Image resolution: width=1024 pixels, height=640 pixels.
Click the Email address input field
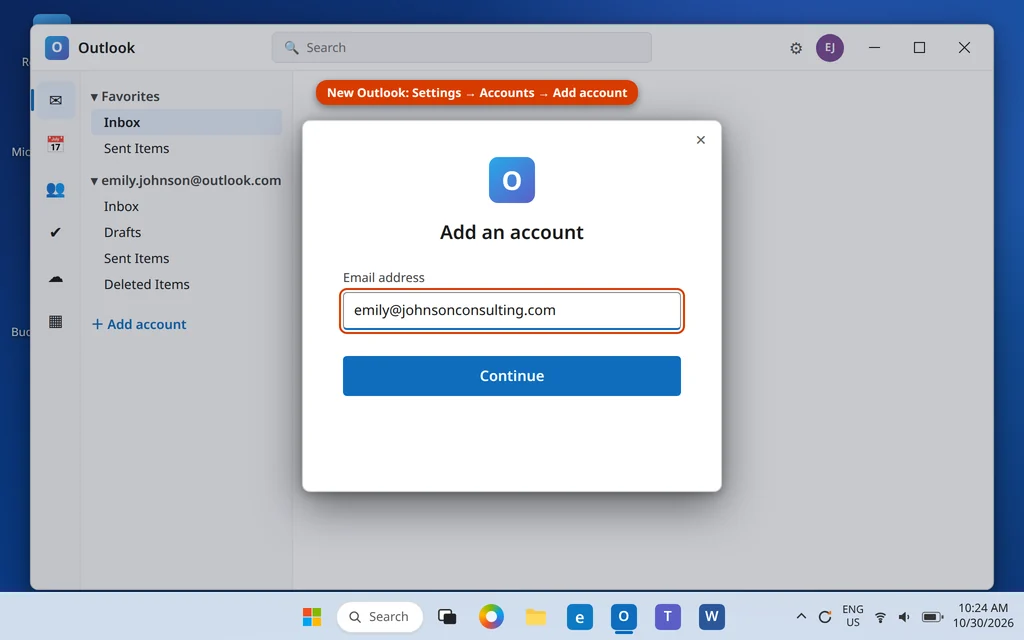point(511,310)
